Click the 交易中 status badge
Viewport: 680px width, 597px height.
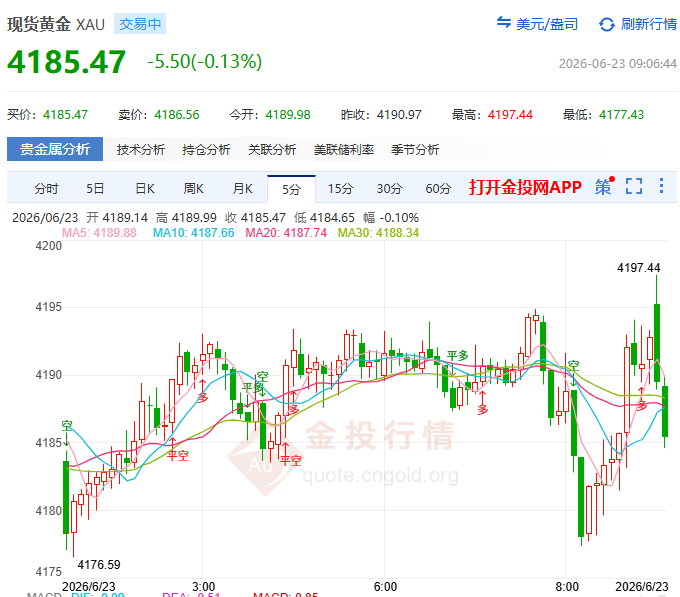(x=140, y=24)
